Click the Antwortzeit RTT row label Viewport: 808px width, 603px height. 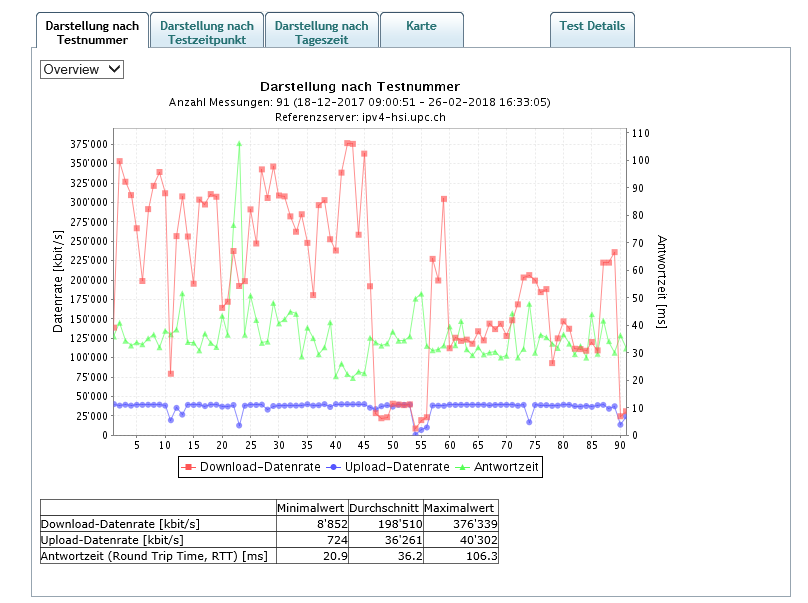pyautogui.click(x=157, y=555)
